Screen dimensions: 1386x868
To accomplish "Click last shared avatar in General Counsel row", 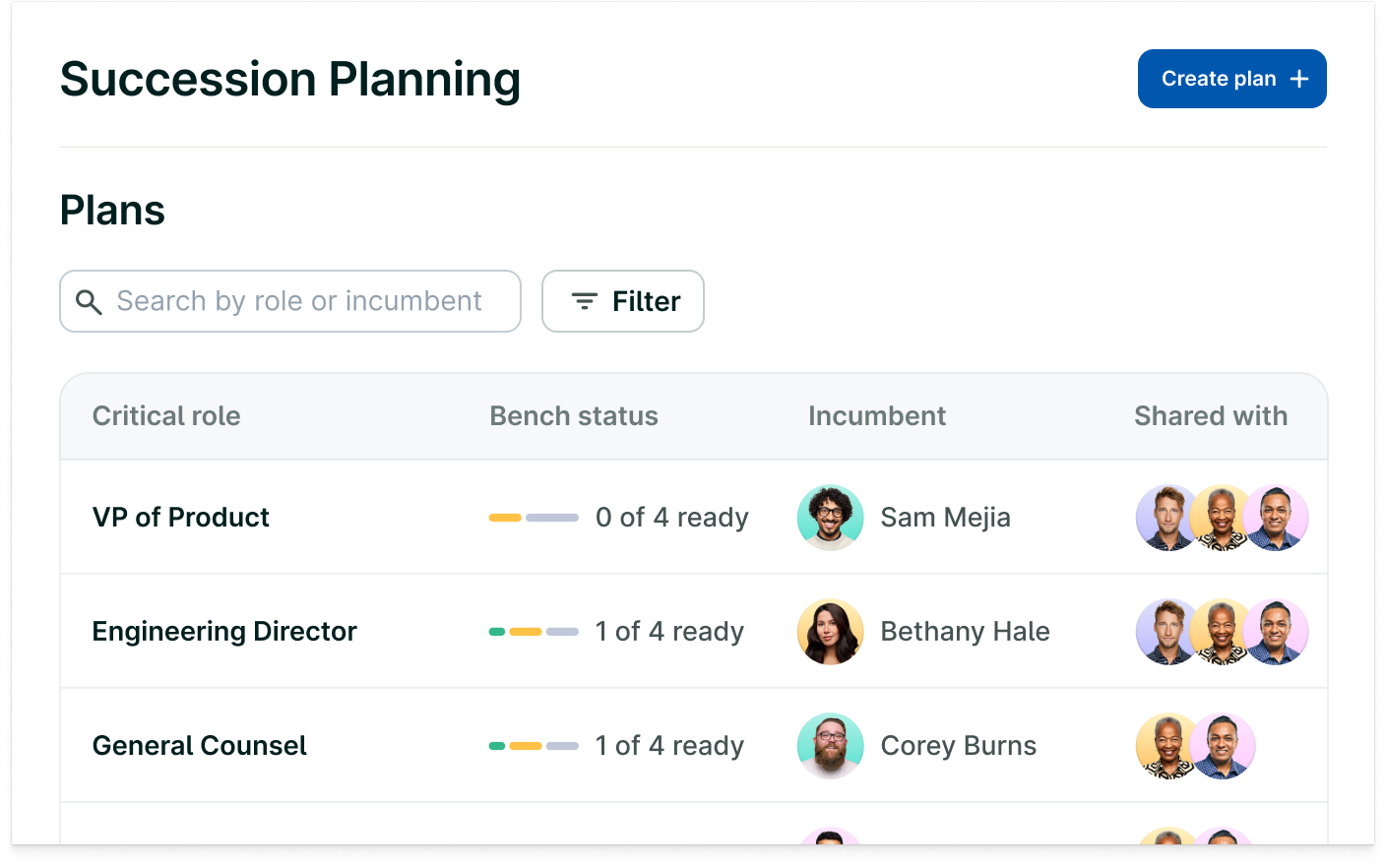I will 1224,746.
